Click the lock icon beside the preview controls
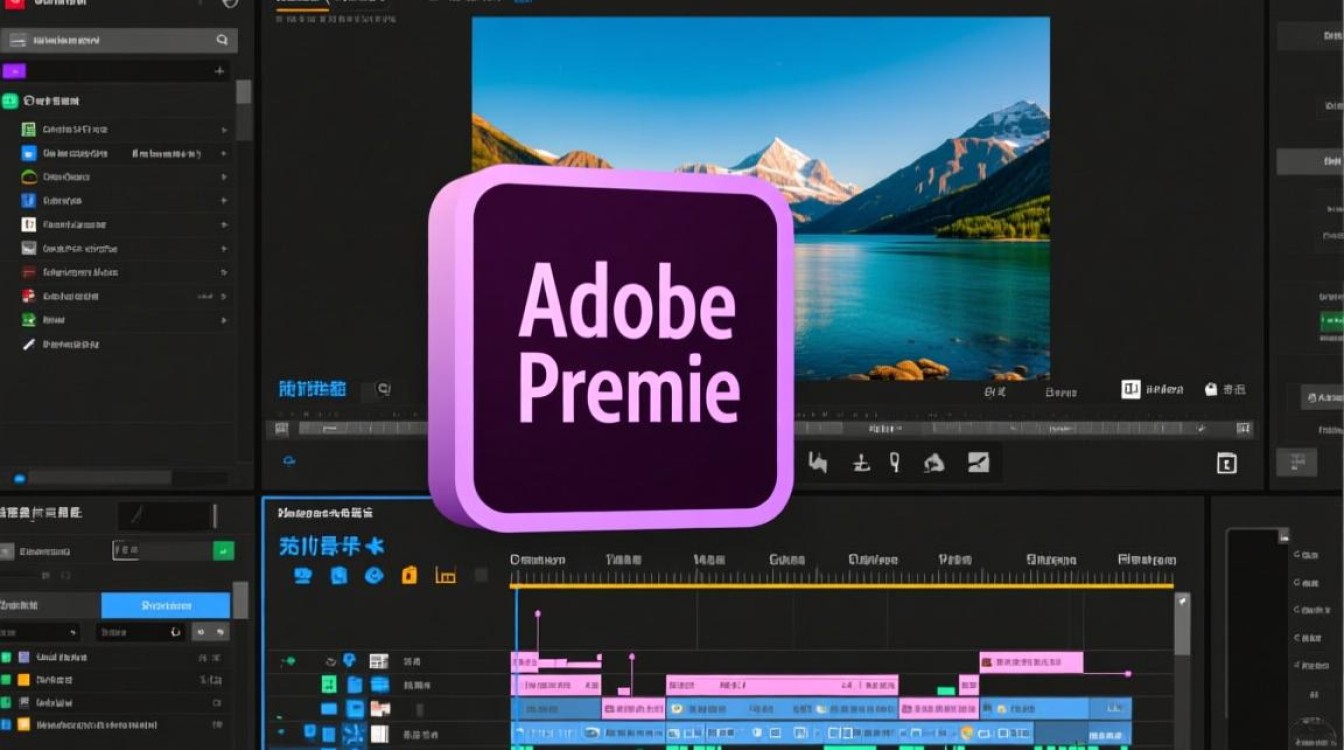 coord(1211,390)
